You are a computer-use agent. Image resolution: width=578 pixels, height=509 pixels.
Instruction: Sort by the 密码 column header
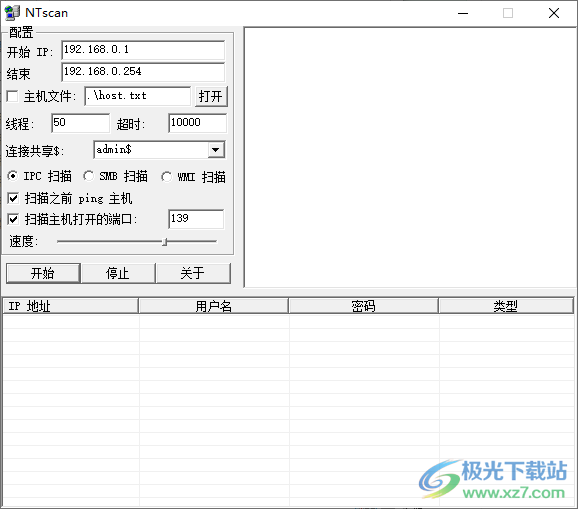(x=363, y=306)
